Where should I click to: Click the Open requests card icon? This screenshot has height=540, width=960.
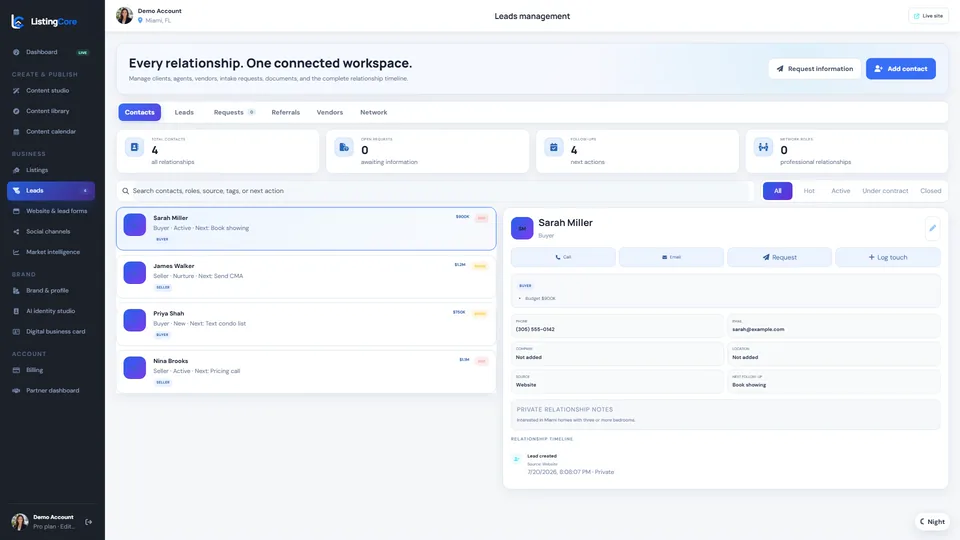click(x=344, y=147)
